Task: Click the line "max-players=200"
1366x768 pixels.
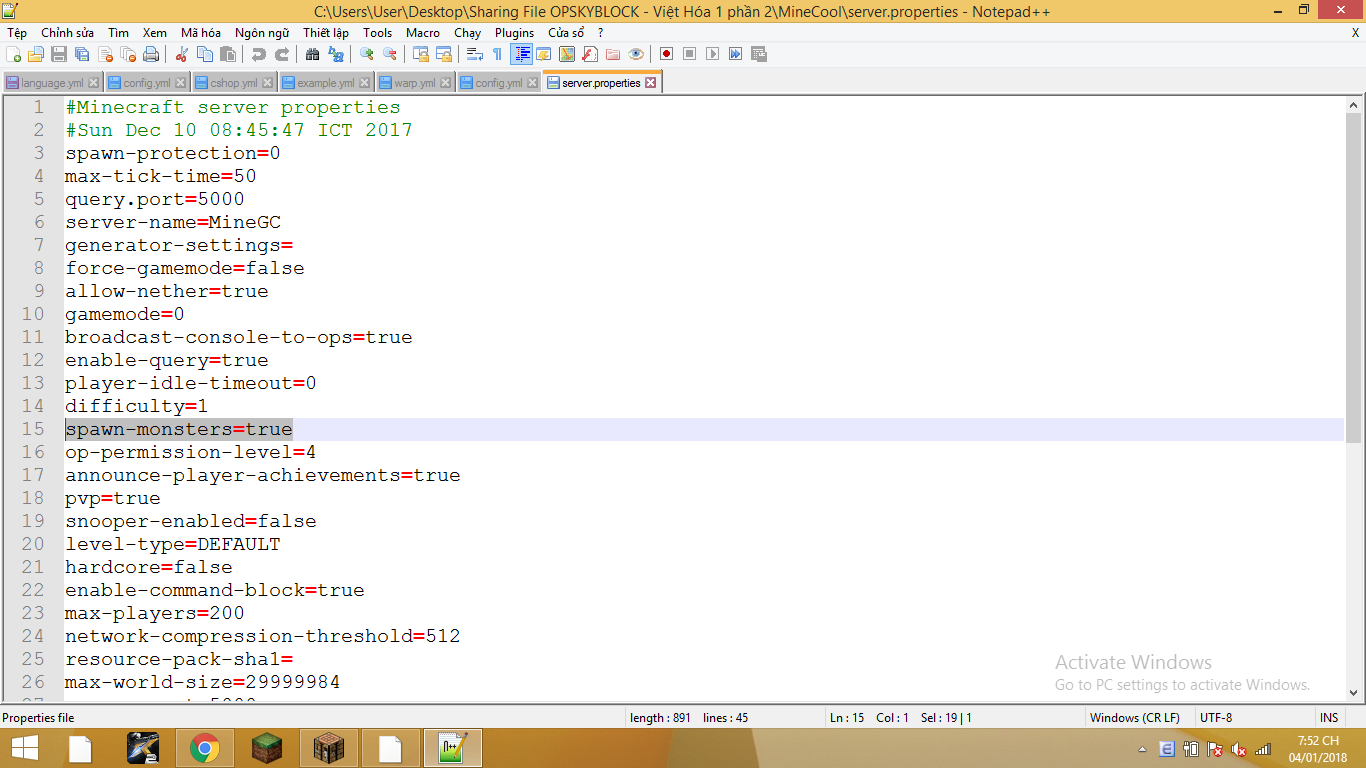Action: [155, 613]
